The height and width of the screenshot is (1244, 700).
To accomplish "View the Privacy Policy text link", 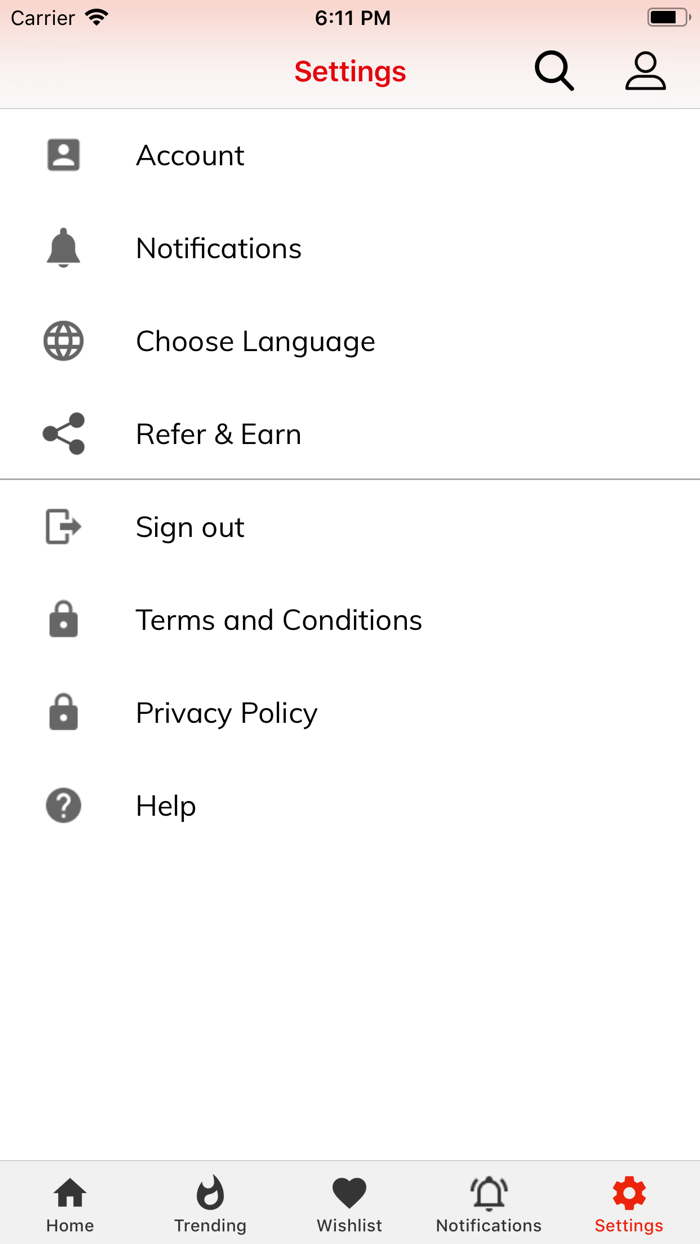I will (227, 714).
